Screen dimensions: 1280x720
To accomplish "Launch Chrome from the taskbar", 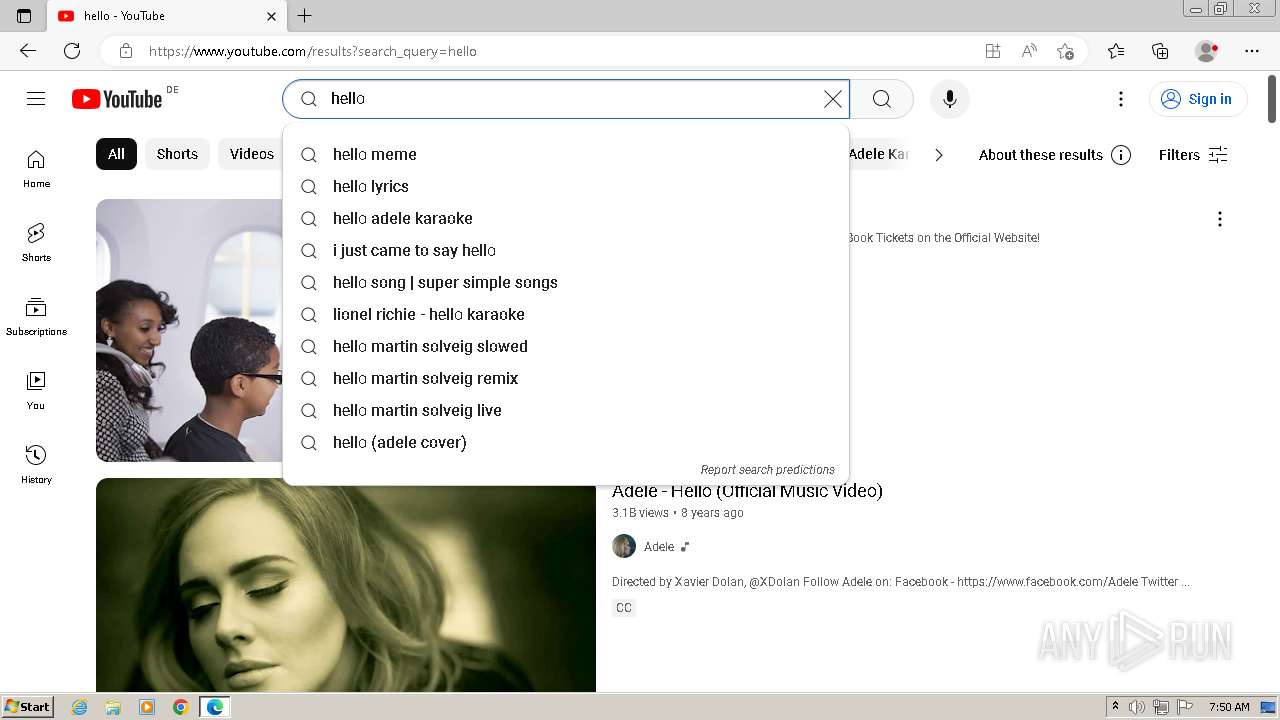I will (180, 707).
